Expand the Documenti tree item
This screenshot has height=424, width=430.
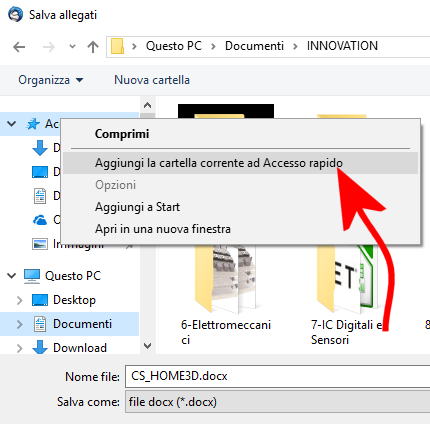[20, 324]
